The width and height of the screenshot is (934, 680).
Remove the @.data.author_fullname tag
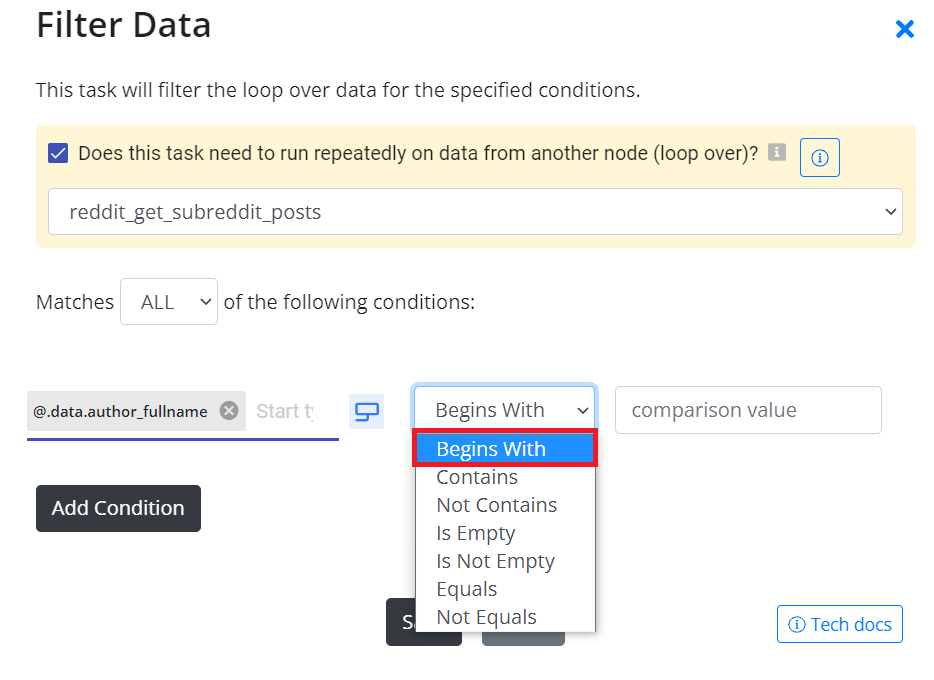[229, 410]
